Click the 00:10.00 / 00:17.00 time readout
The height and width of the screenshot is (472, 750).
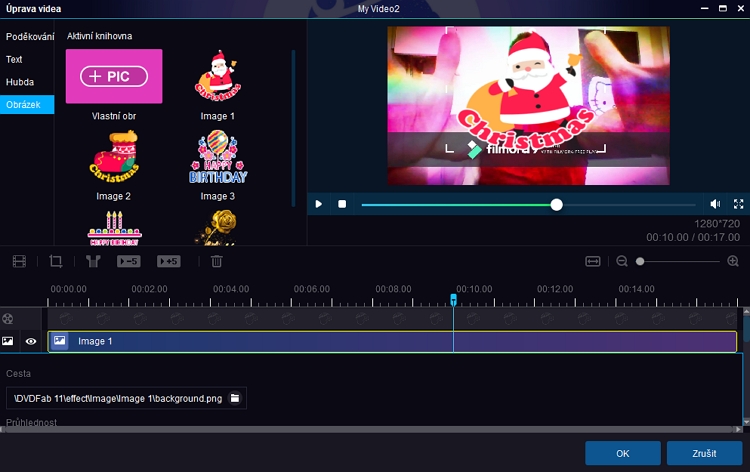(693, 237)
